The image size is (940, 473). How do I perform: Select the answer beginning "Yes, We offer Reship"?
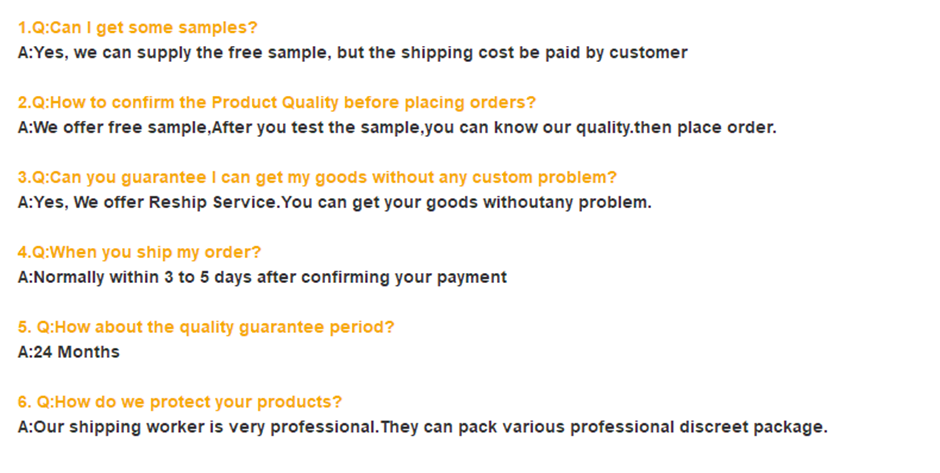click(334, 203)
